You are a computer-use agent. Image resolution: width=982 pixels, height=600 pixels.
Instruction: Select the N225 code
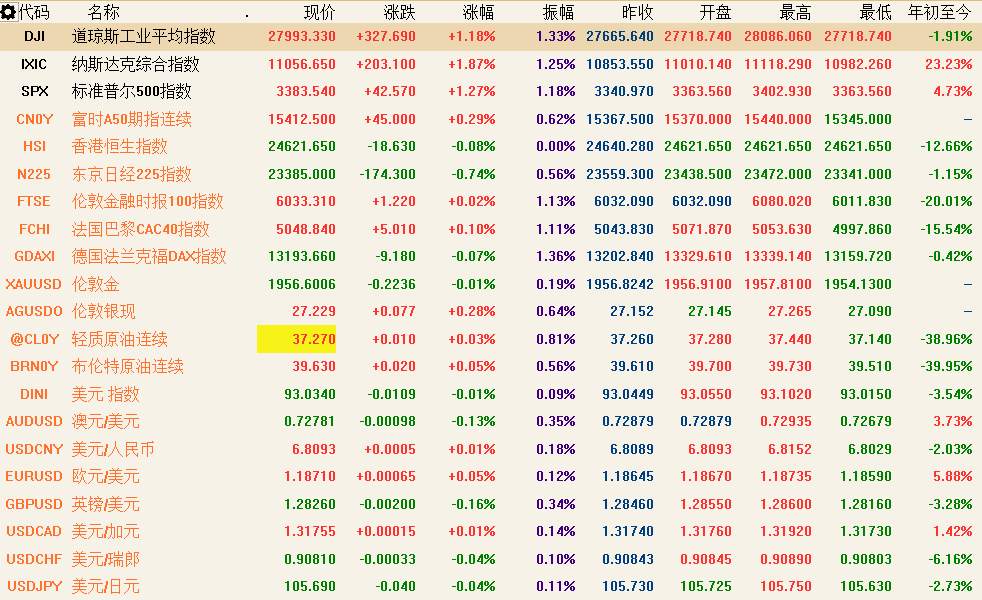(x=34, y=173)
